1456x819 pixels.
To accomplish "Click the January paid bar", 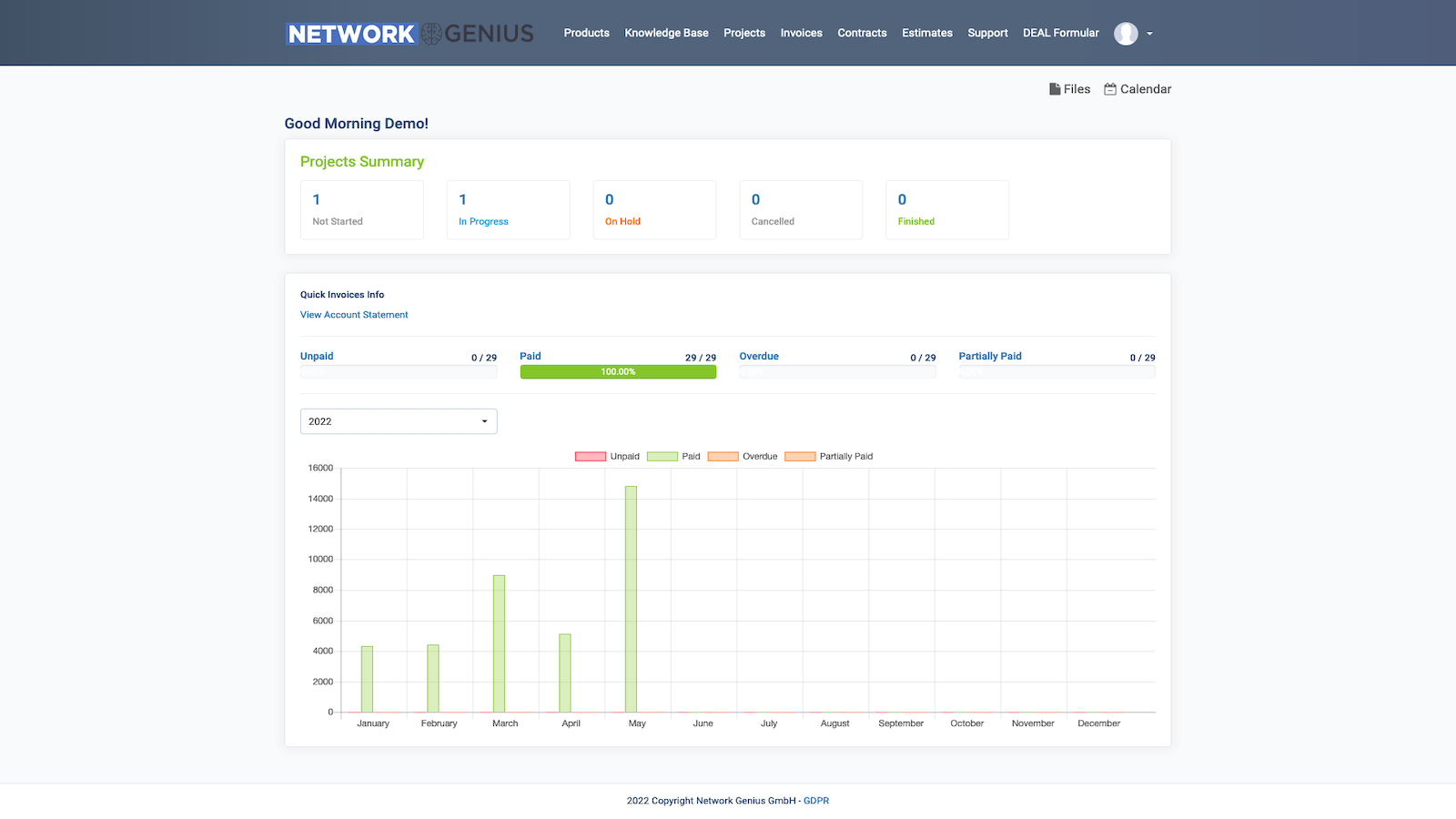I will (x=367, y=679).
